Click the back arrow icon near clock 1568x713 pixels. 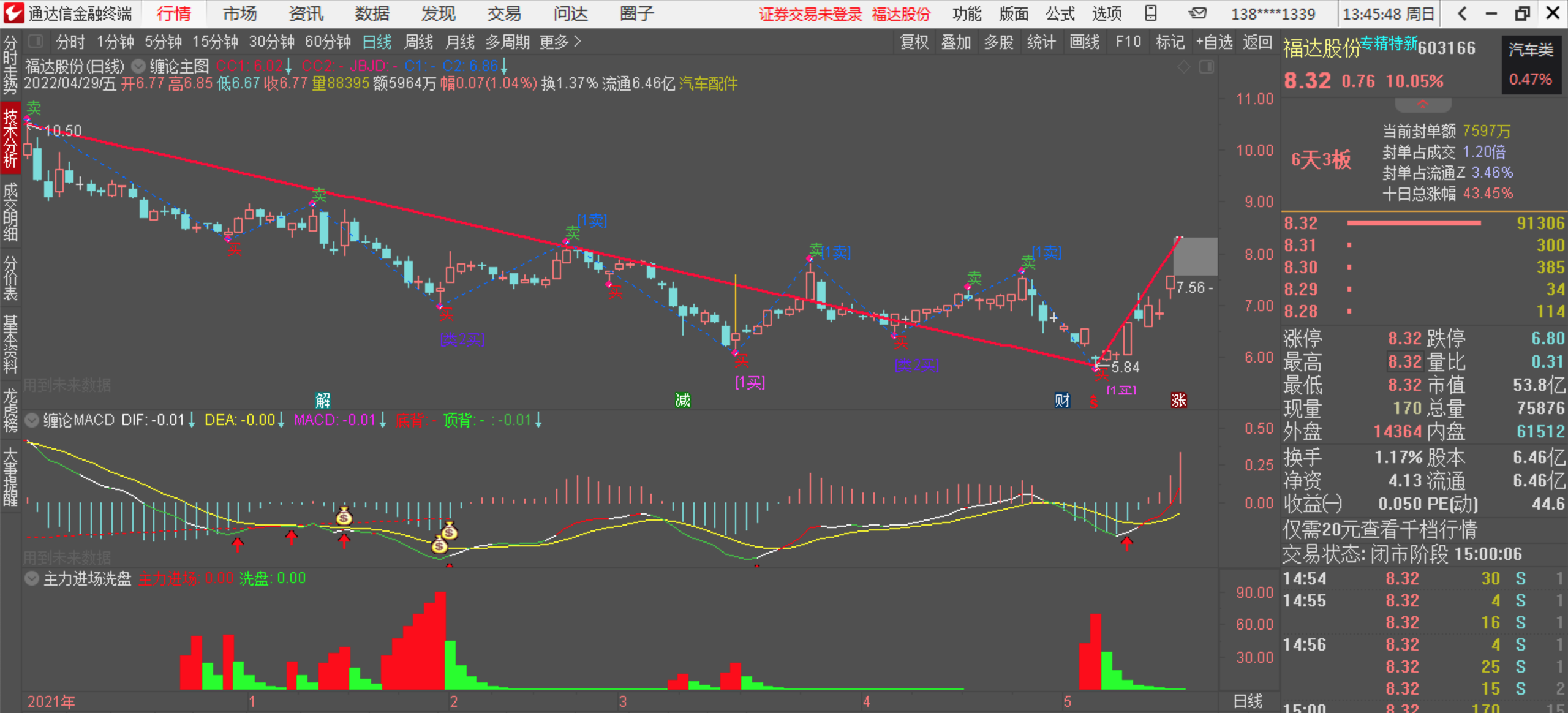click(1463, 13)
